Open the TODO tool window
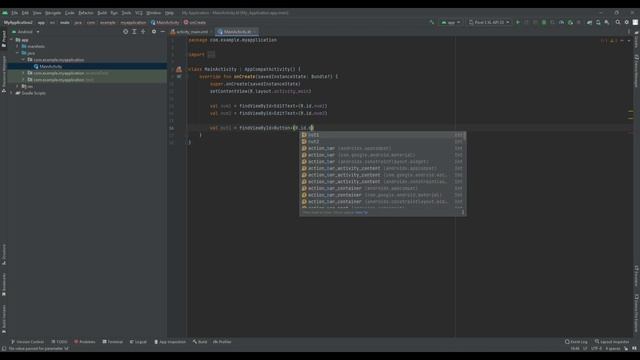The height and width of the screenshot is (360, 640). click(x=59, y=342)
